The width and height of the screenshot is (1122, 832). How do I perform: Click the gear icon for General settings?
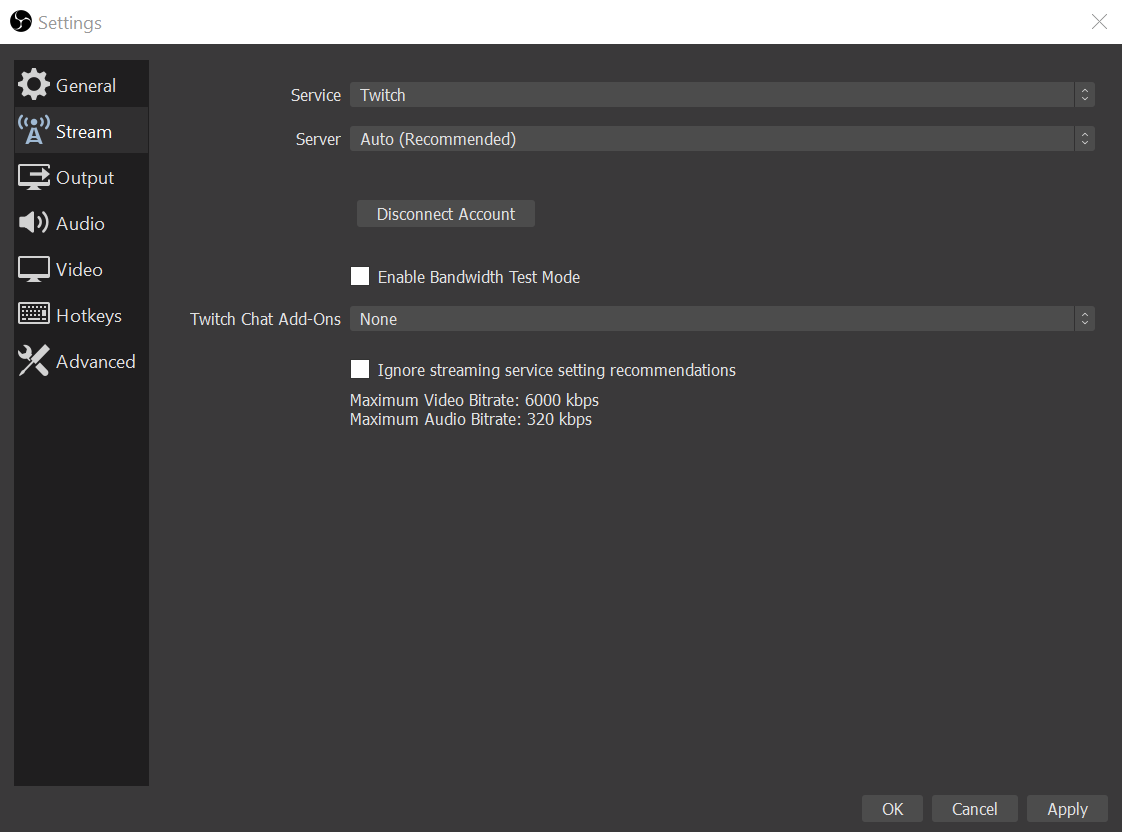(x=34, y=85)
